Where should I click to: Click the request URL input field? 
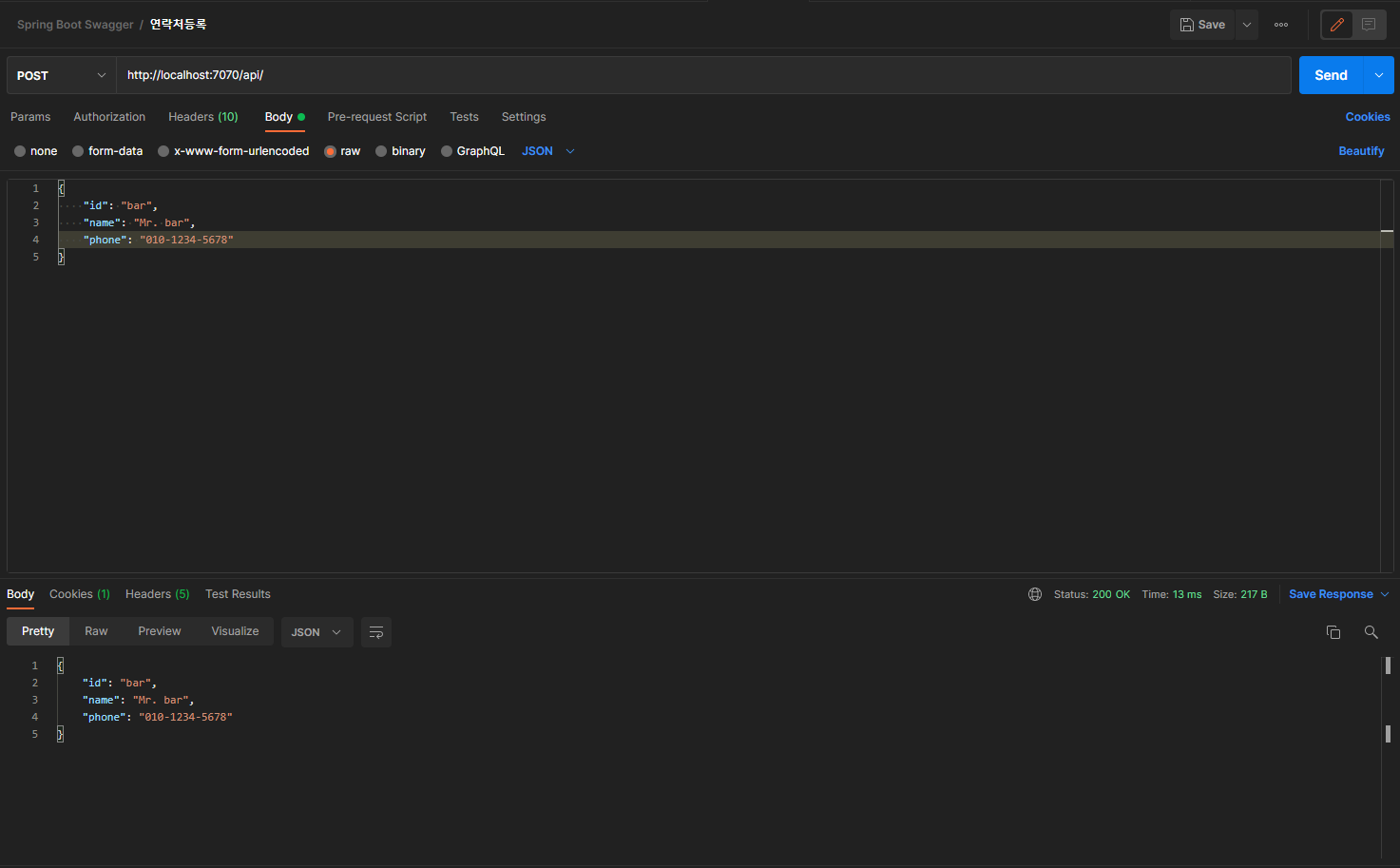coord(703,75)
